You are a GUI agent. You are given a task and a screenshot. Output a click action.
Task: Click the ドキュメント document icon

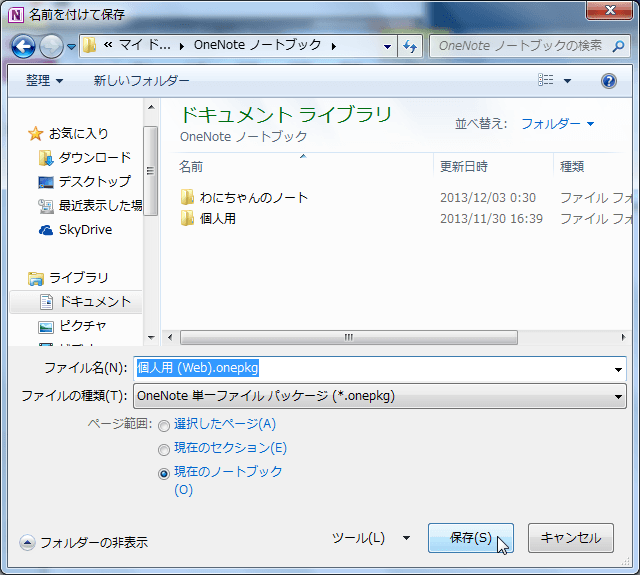(x=46, y=302)
